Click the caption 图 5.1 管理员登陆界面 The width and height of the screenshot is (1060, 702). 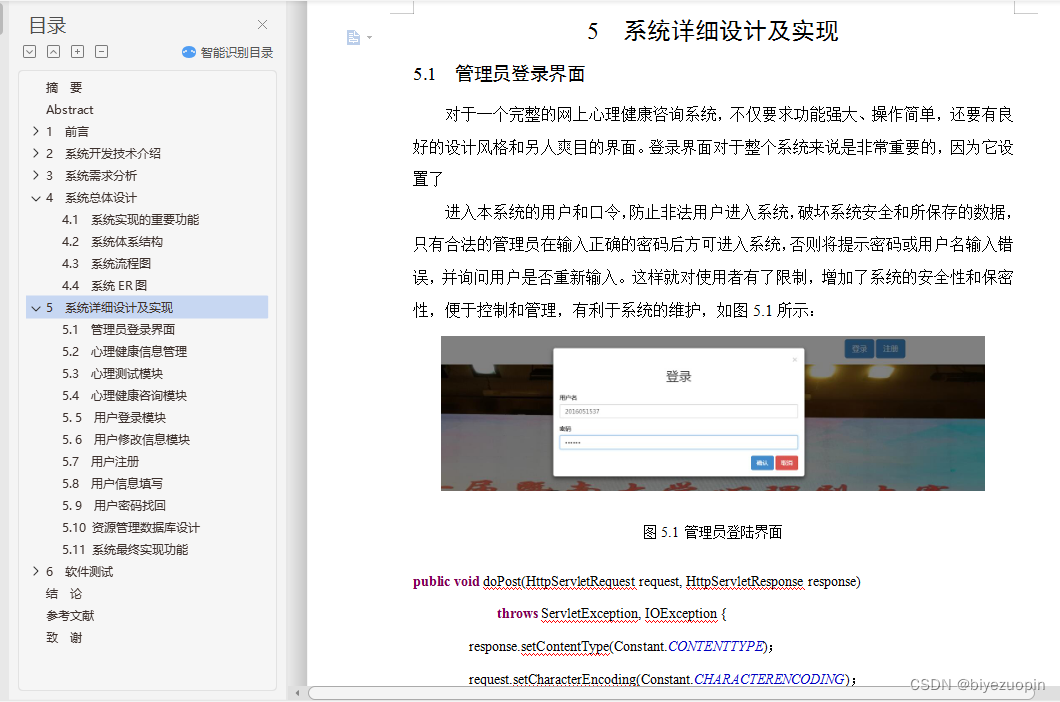tap(713, 532)
